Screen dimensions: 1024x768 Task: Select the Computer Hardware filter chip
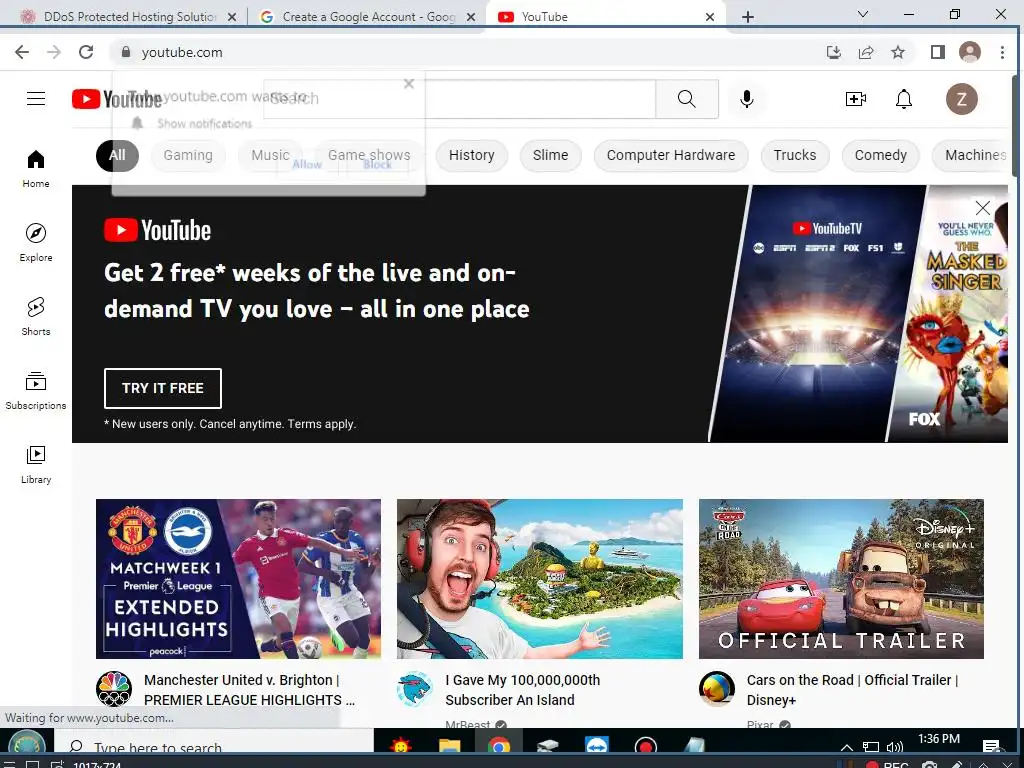[671, 155]
